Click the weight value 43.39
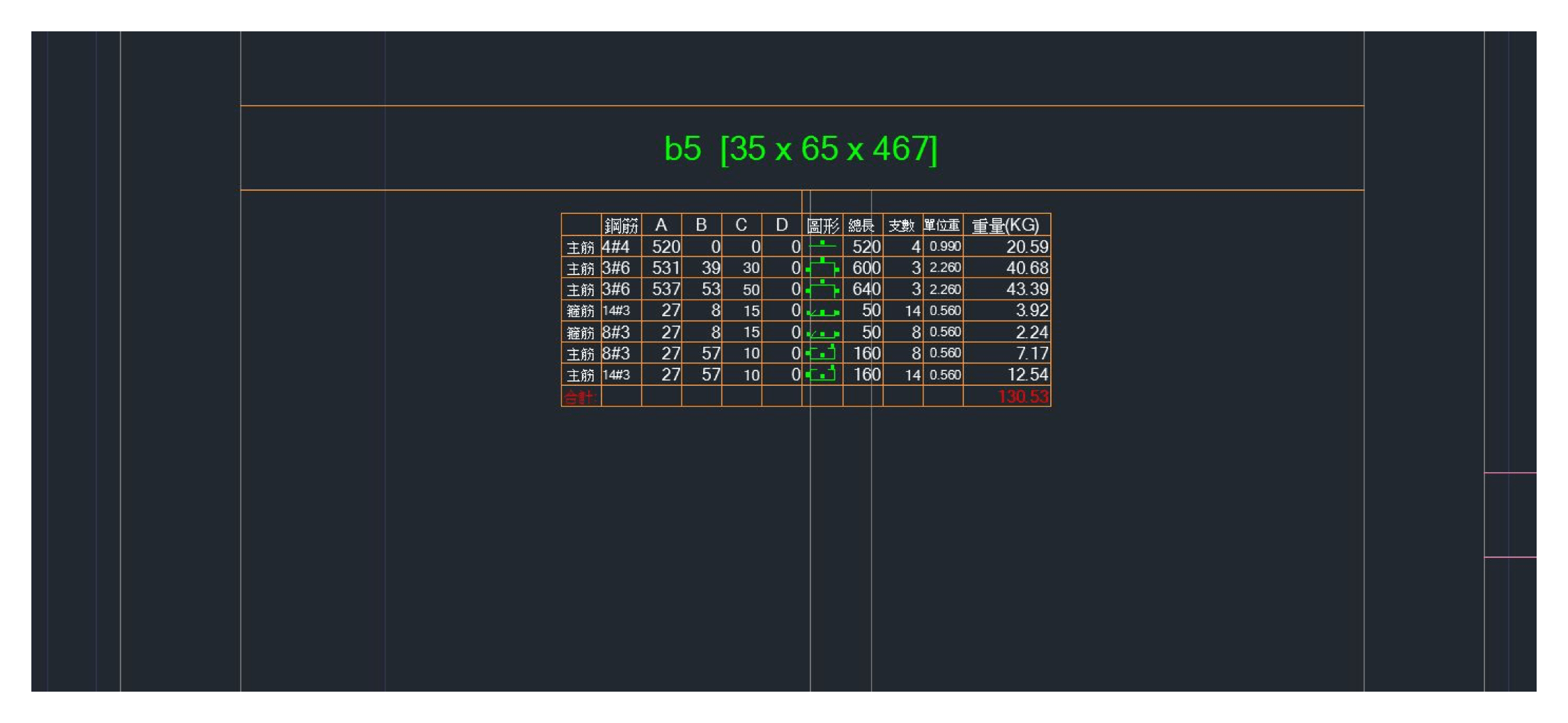This screenshot has height=723, width=1568. tap(1027, 289)
